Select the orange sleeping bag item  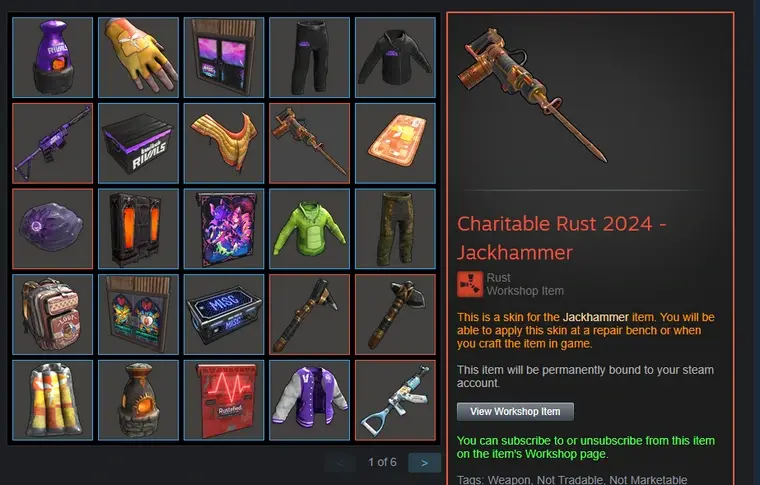coord(395,143)
